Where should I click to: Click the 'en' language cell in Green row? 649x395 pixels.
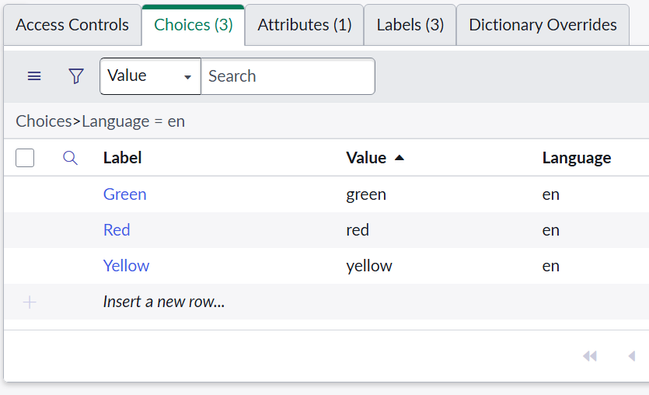click(551, 194)
